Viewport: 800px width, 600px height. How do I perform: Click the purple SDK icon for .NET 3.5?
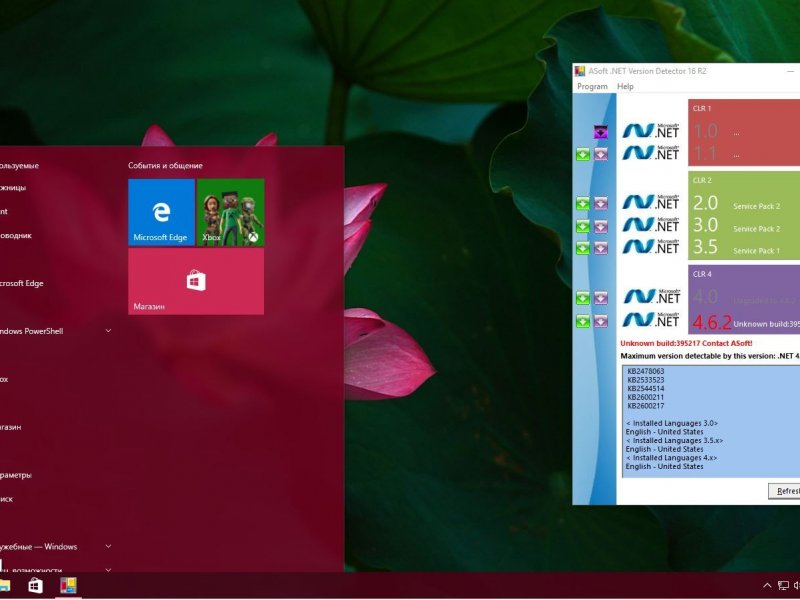[x=601, y=248]
